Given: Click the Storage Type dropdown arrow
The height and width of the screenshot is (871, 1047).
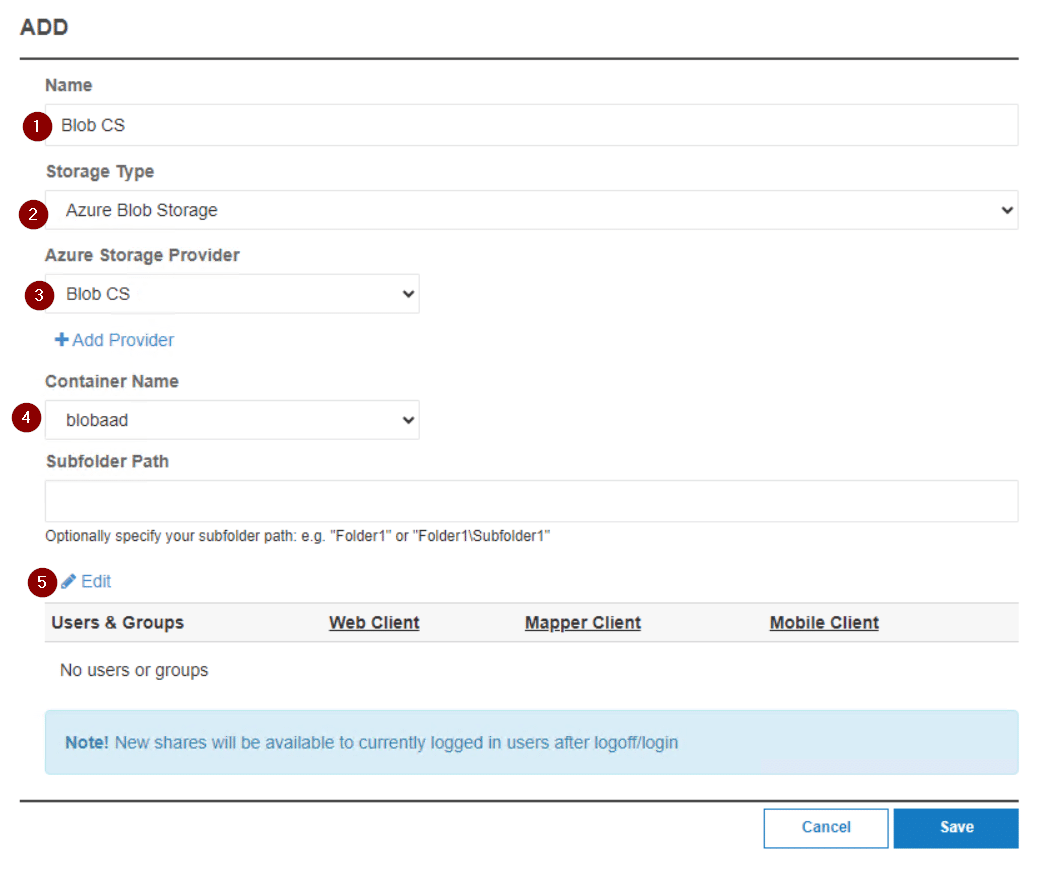Looking at the screenshot, I should [x=1005, y=210].
